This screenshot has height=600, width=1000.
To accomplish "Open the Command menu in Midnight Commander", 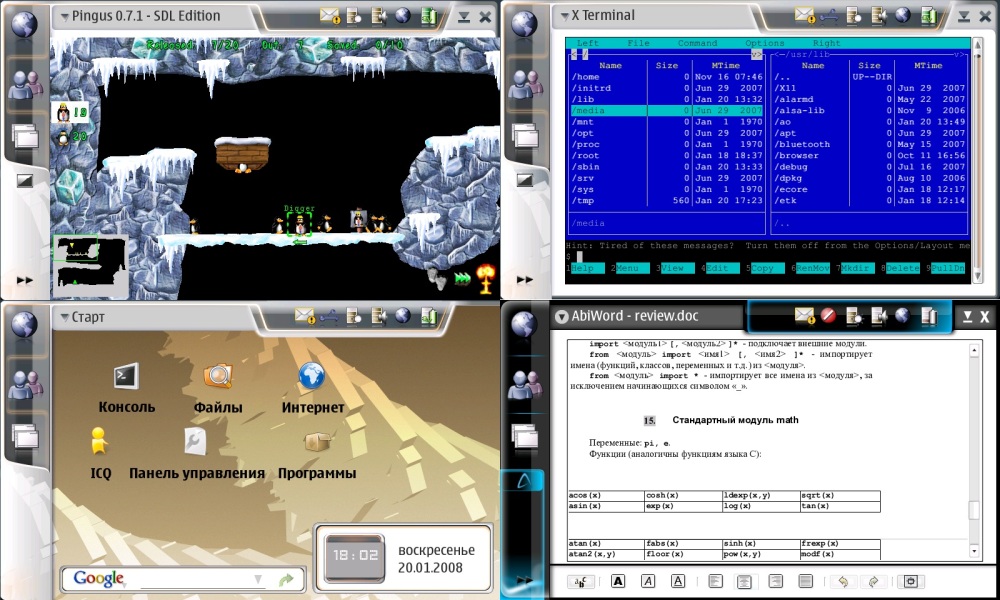I will 697,43.
